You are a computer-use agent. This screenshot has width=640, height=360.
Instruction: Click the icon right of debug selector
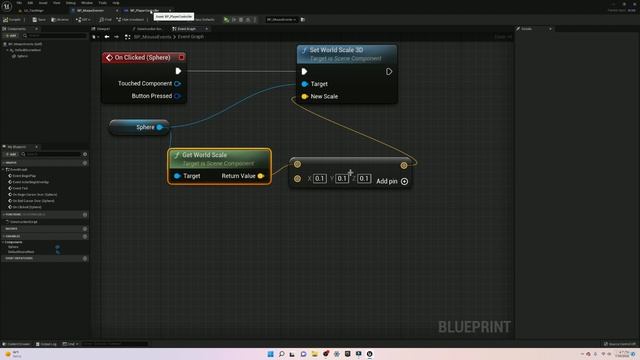pyautogui.click(x=303, y=20)
